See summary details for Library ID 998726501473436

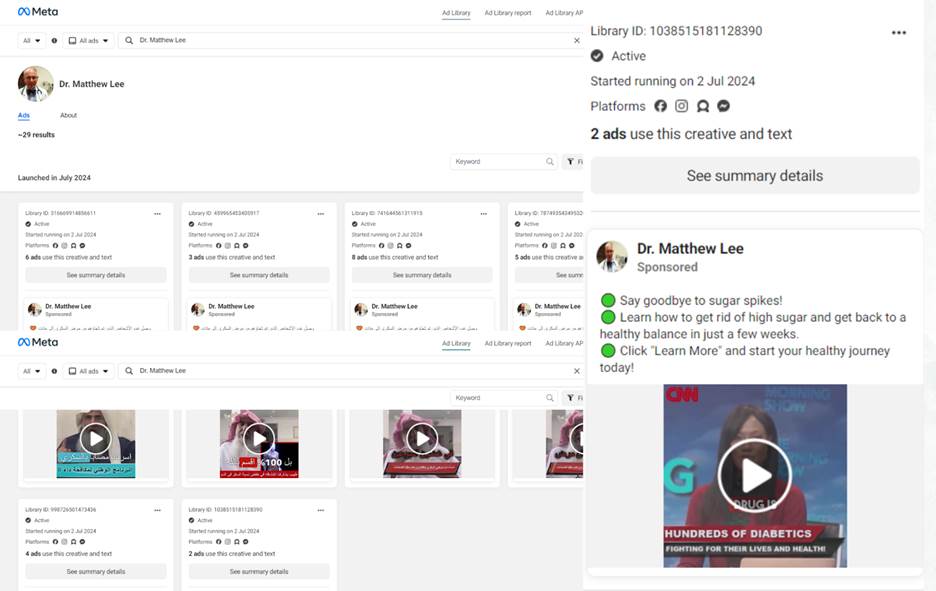[x=96, y=572]
